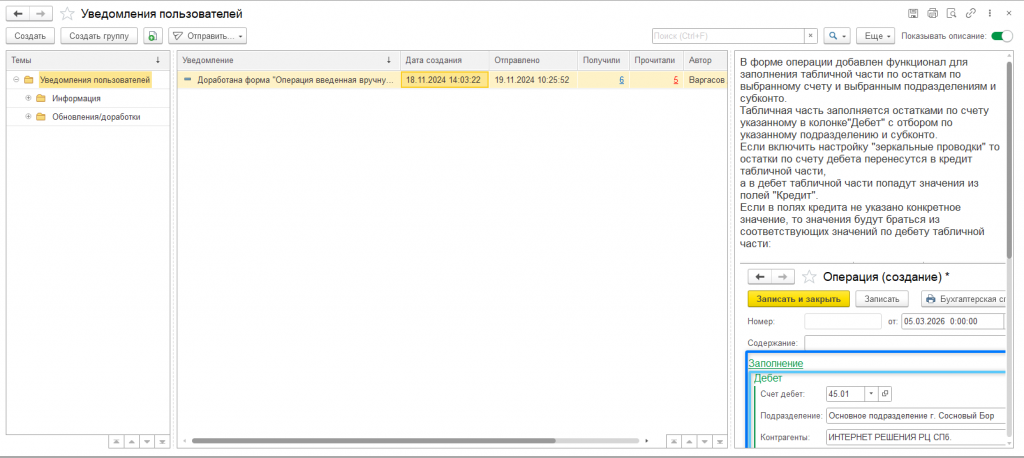Move down one item in Темы panel
Screen dimensions: 1024x458
coord(147,442)
